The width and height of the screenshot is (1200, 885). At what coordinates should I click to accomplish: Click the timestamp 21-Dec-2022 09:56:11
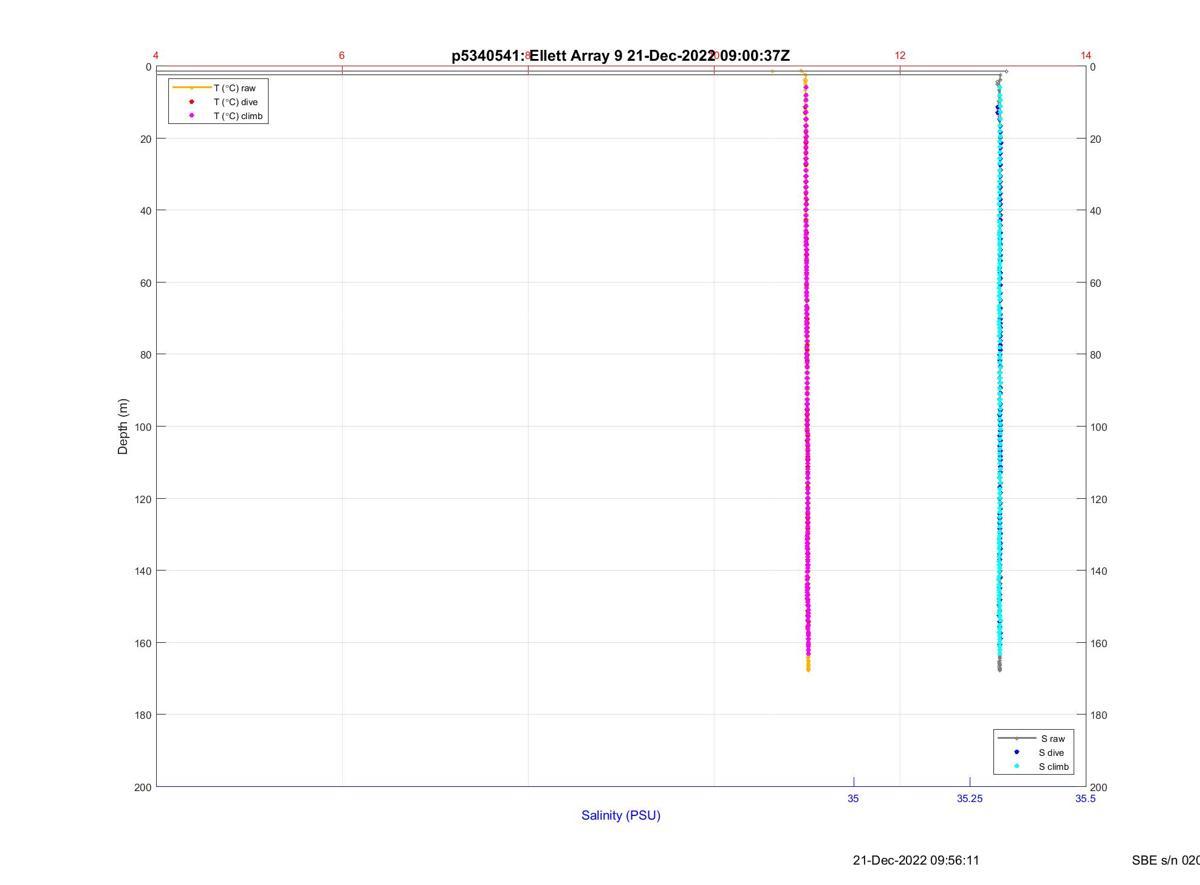(x=916, y=860)
